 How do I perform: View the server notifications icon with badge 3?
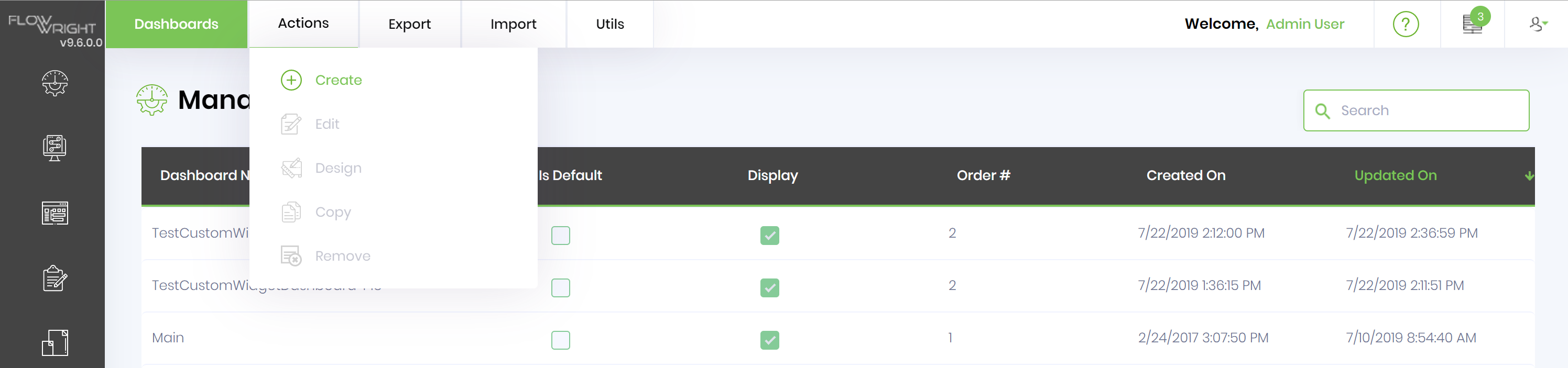point(1472,24)
